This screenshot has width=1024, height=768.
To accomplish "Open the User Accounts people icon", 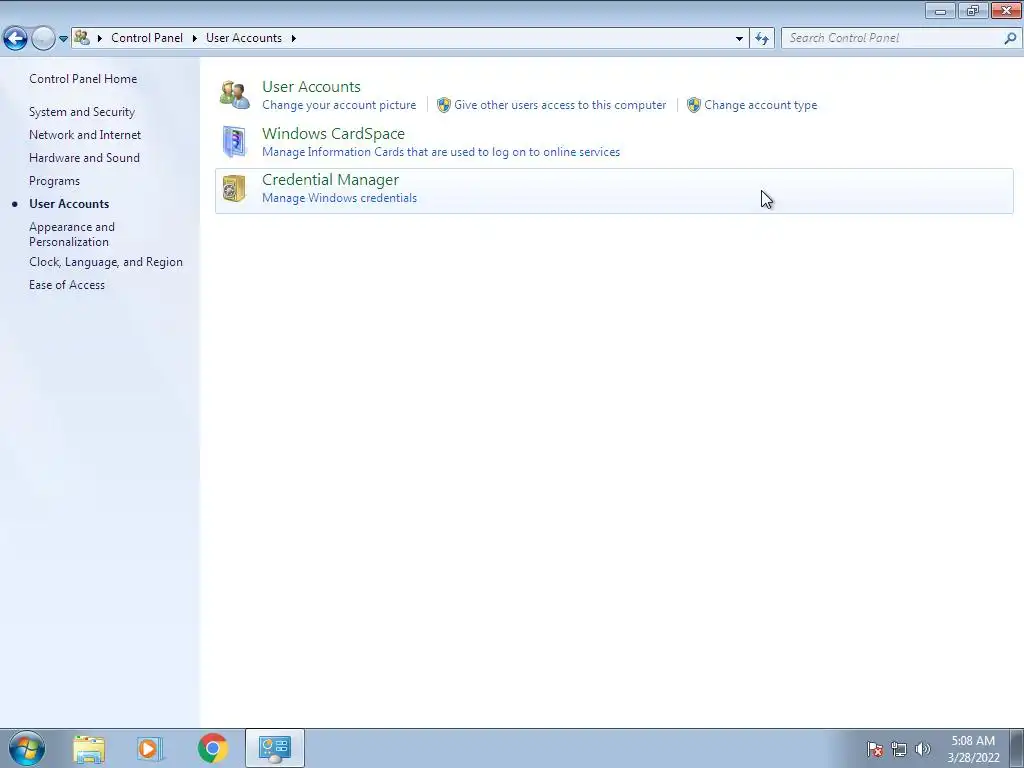I will pyautogui.click(x=234, y=95).
